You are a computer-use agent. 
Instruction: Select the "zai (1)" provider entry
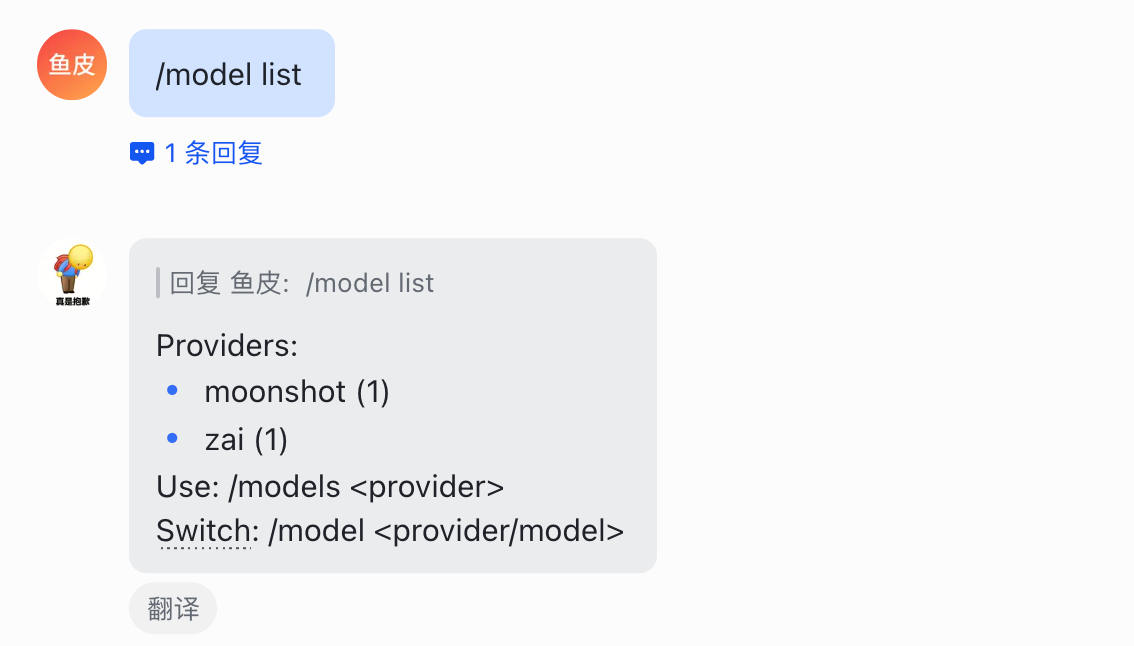click(246, 440)
